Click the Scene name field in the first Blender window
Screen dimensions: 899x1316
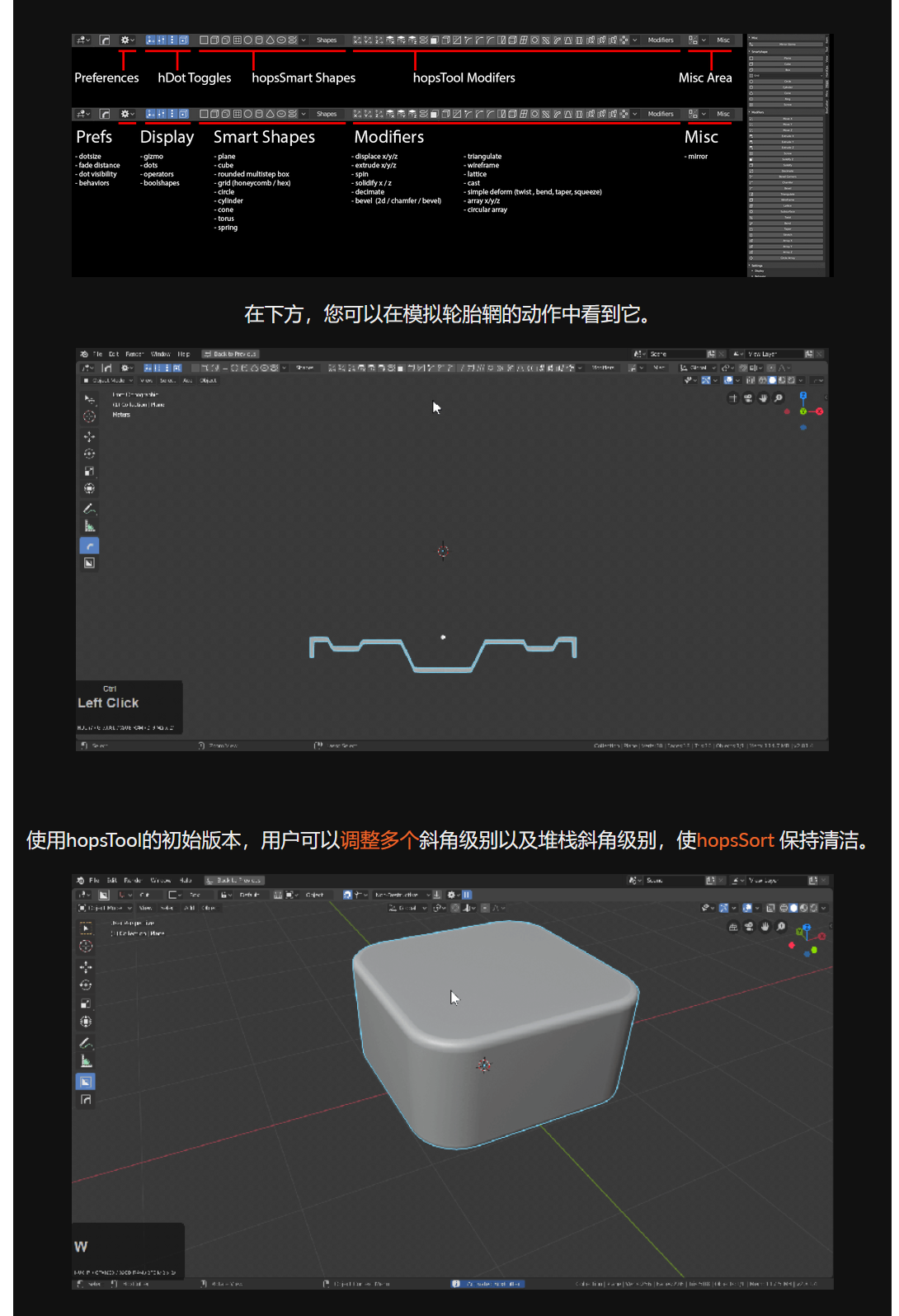click(675, 354)
